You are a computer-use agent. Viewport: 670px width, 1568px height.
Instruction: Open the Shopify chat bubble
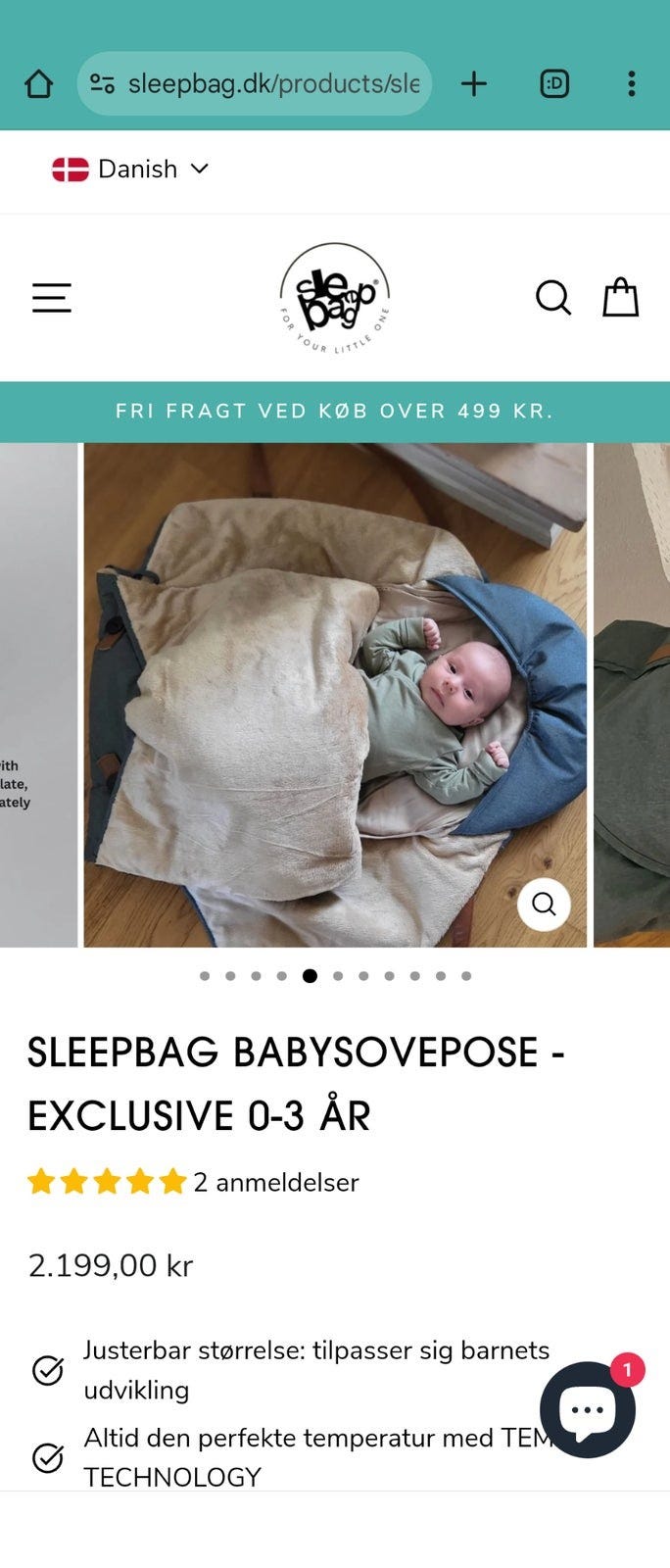[x=588, y=1409]
